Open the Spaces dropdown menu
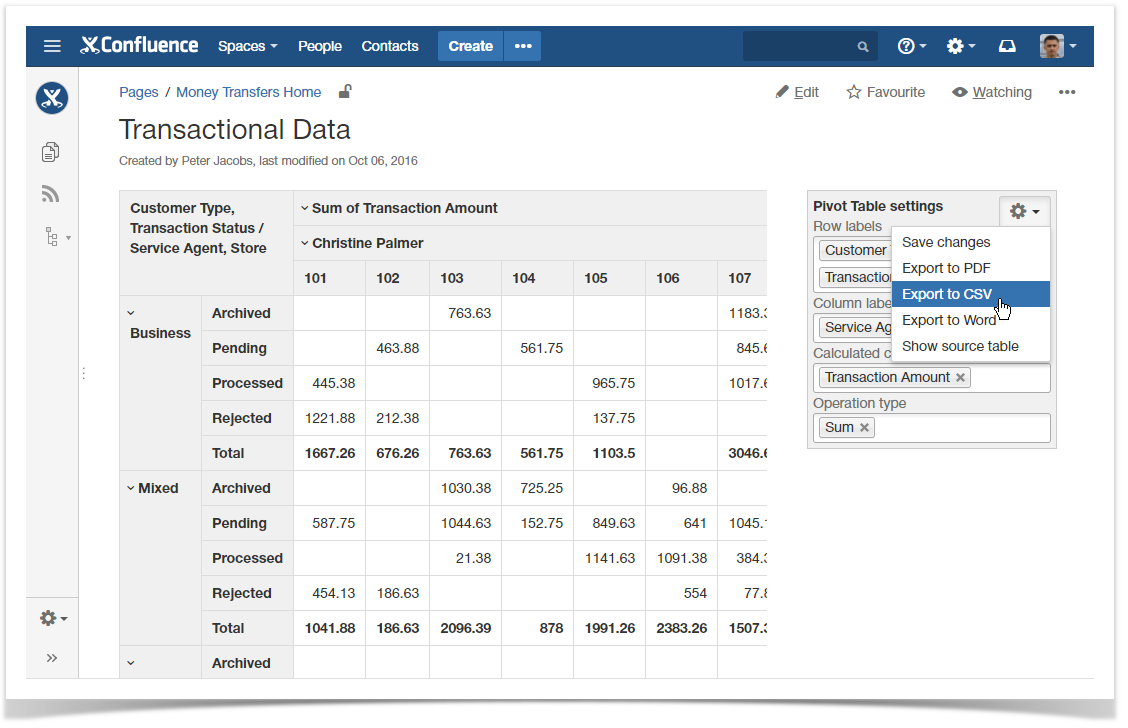Viewport: 1128px width, 728px height. (247, 46)
